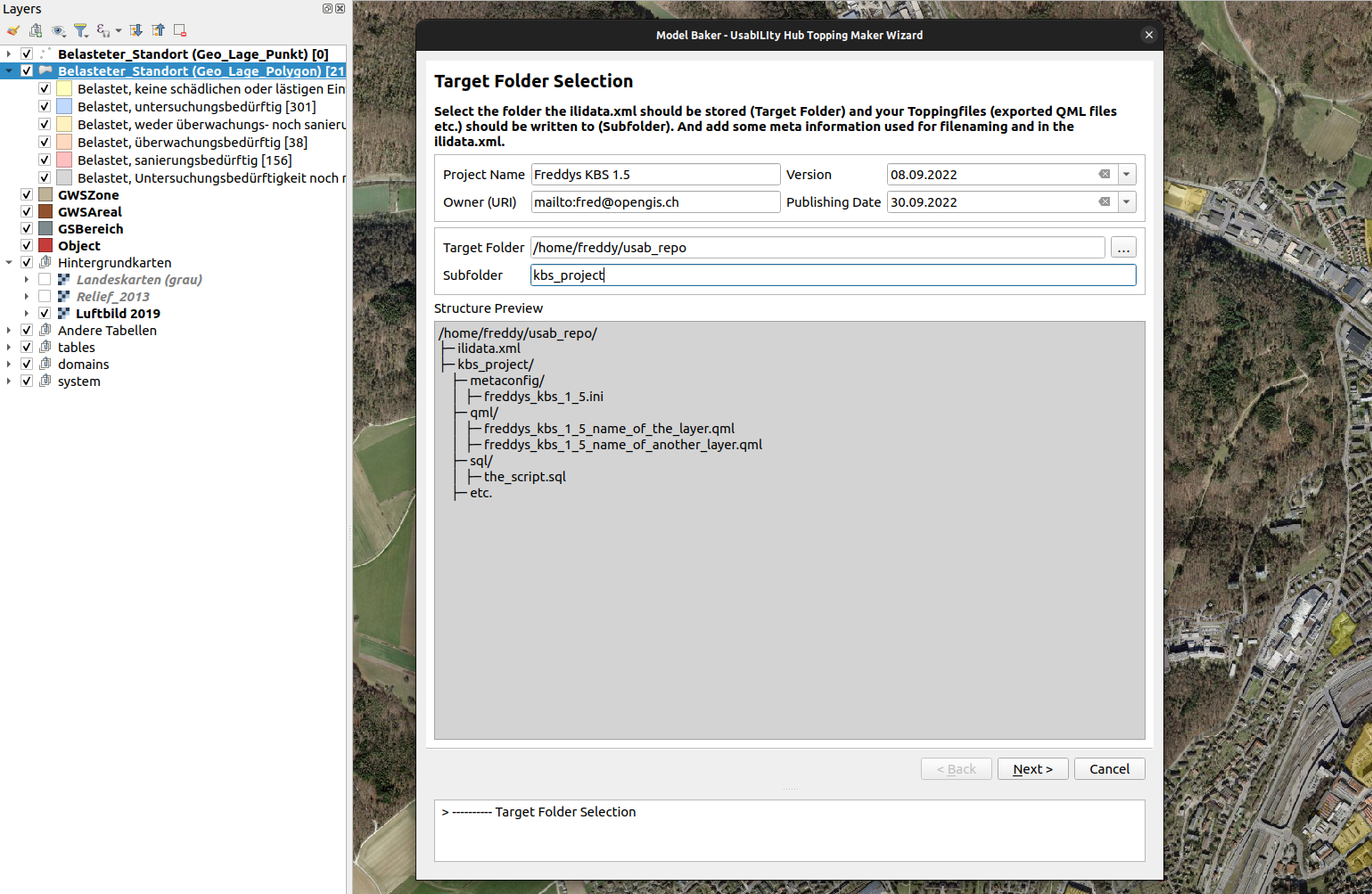Viewport: 1372px width, 894px height.
Task: Clear the Version date field
Action: tap(1104, 175)
